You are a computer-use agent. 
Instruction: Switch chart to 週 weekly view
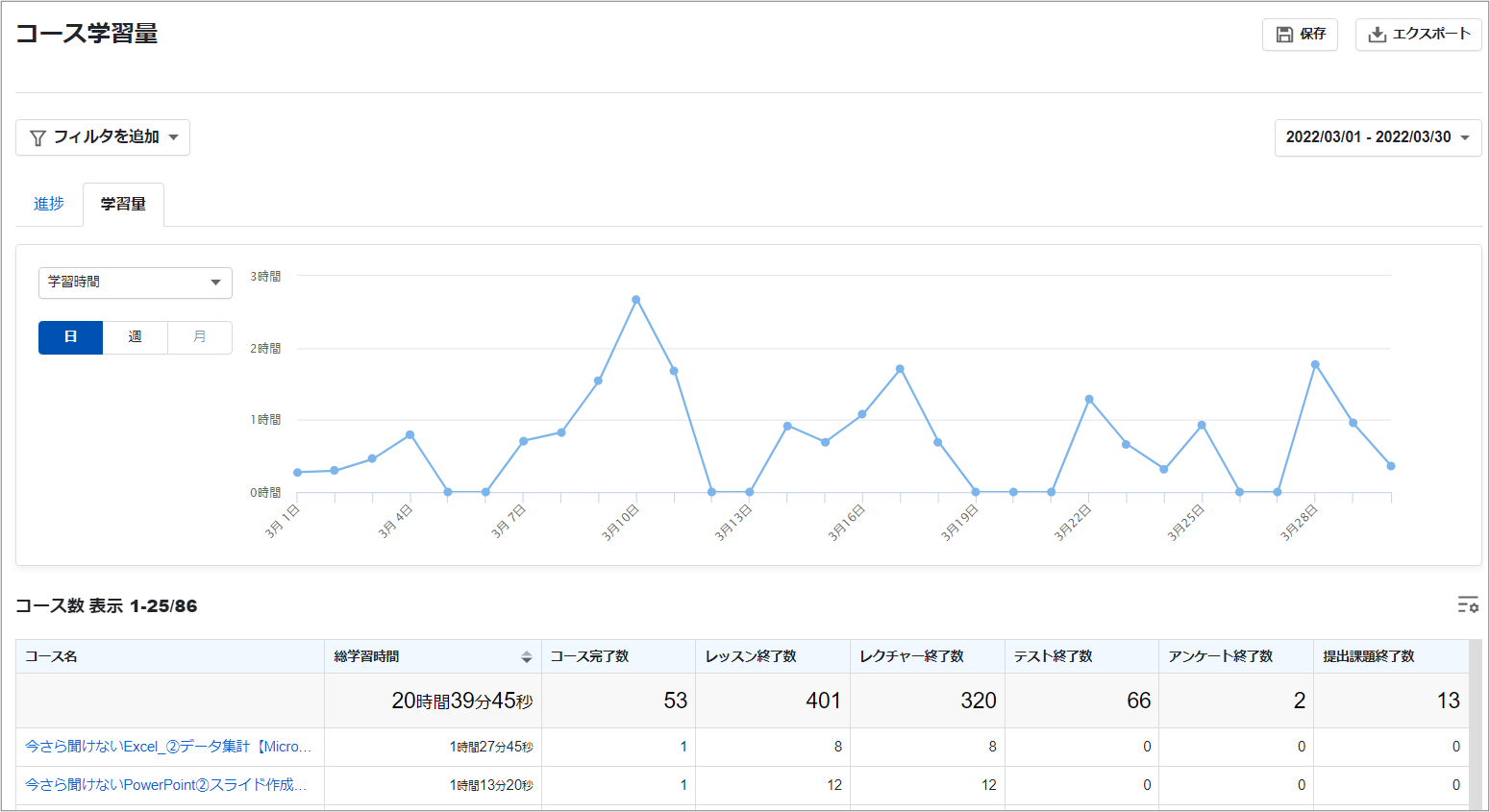tap(135, 337)
